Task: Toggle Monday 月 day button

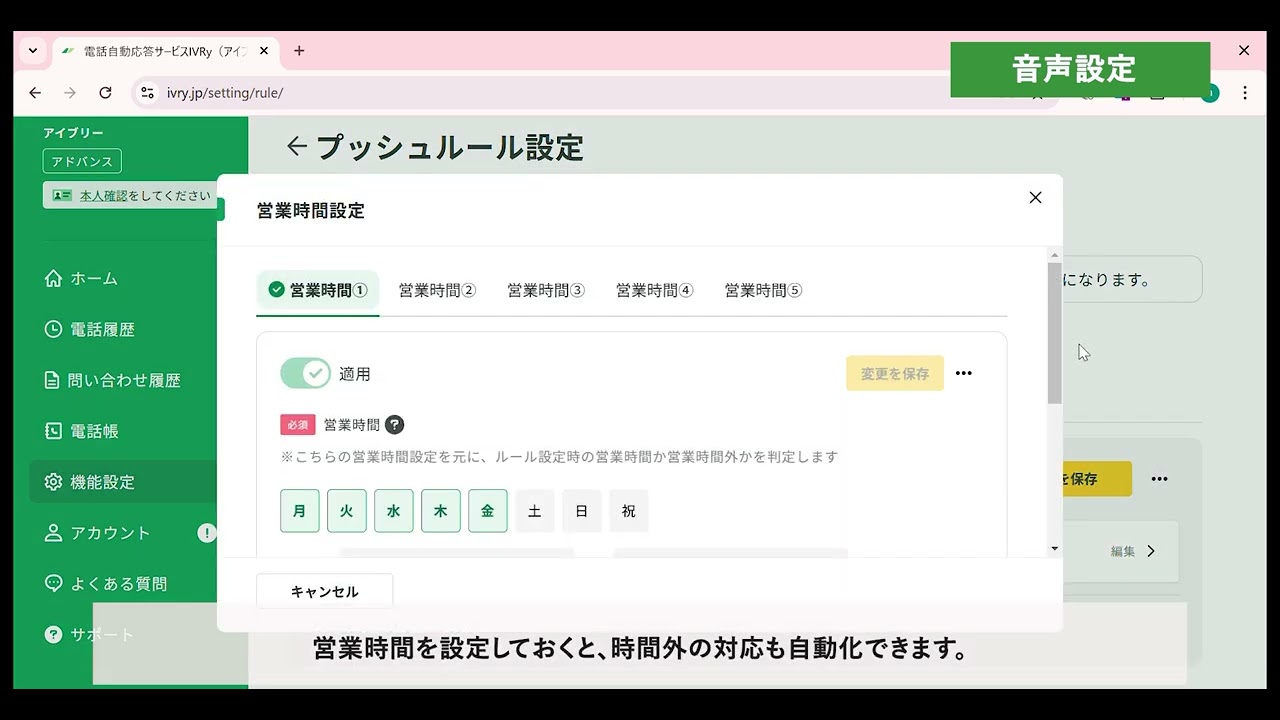Action: click(x=300, y=511)
